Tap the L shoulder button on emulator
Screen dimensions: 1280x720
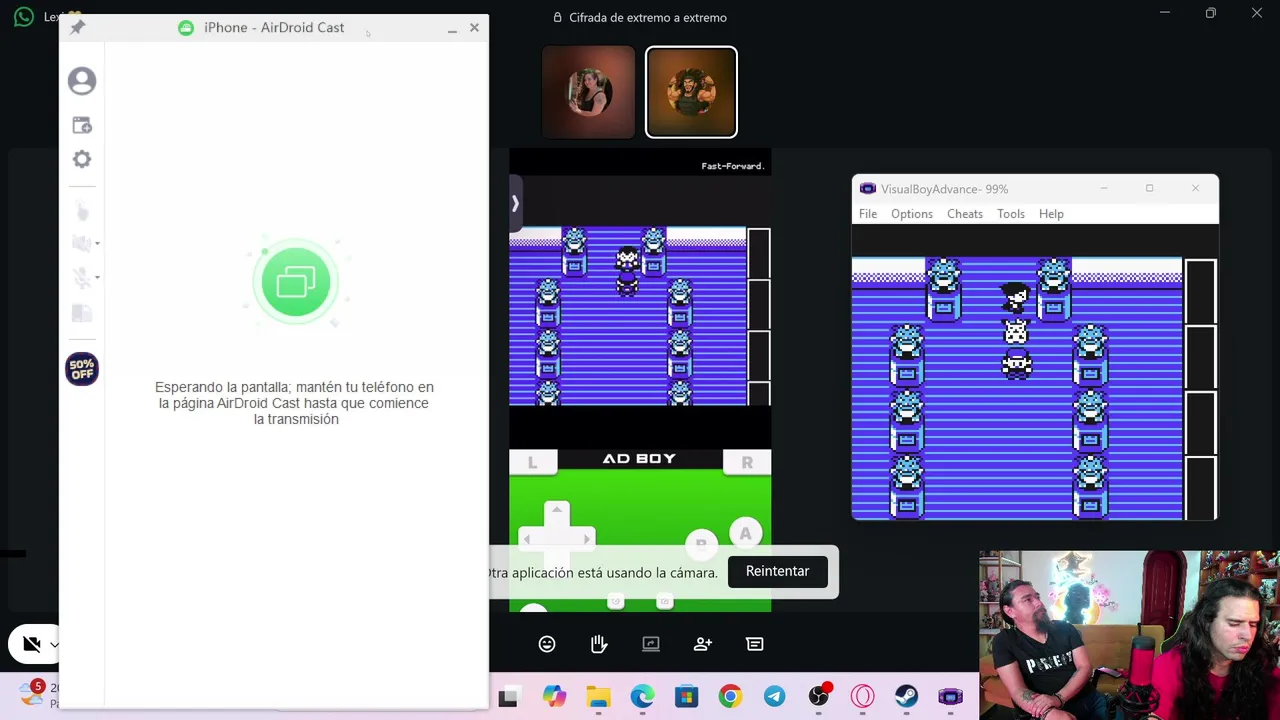532,462
